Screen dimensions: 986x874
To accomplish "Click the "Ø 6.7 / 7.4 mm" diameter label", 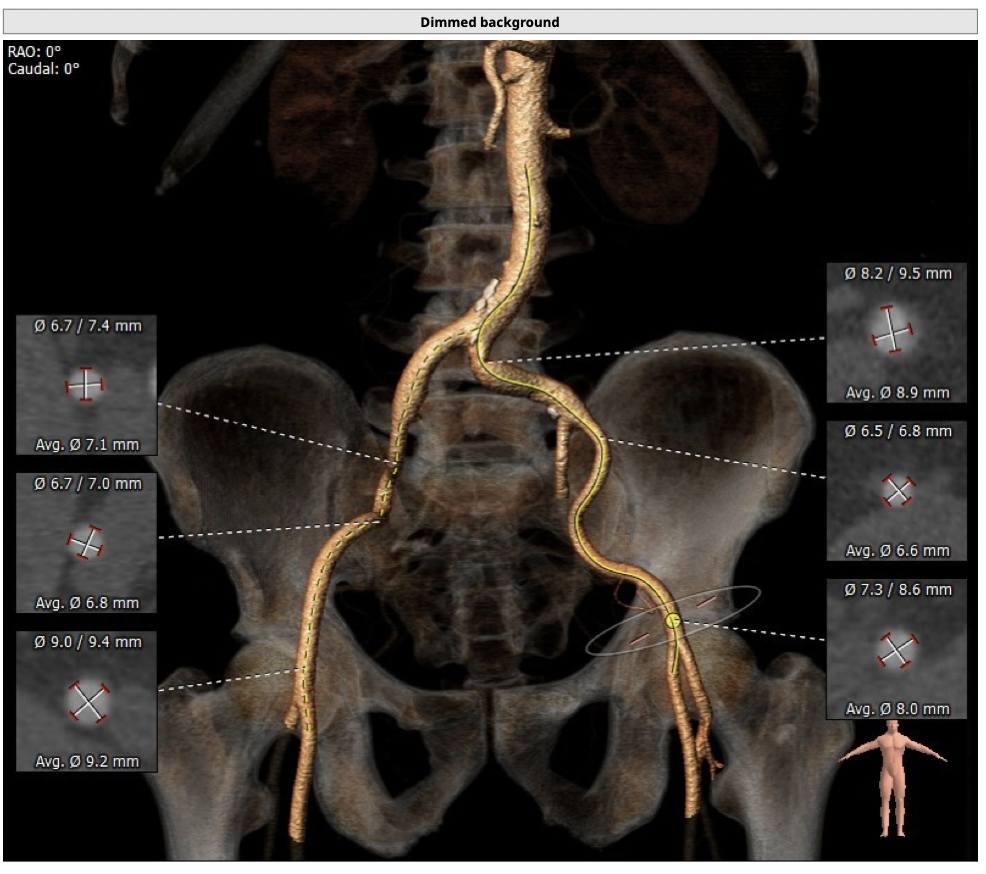I will coord(88,326).
